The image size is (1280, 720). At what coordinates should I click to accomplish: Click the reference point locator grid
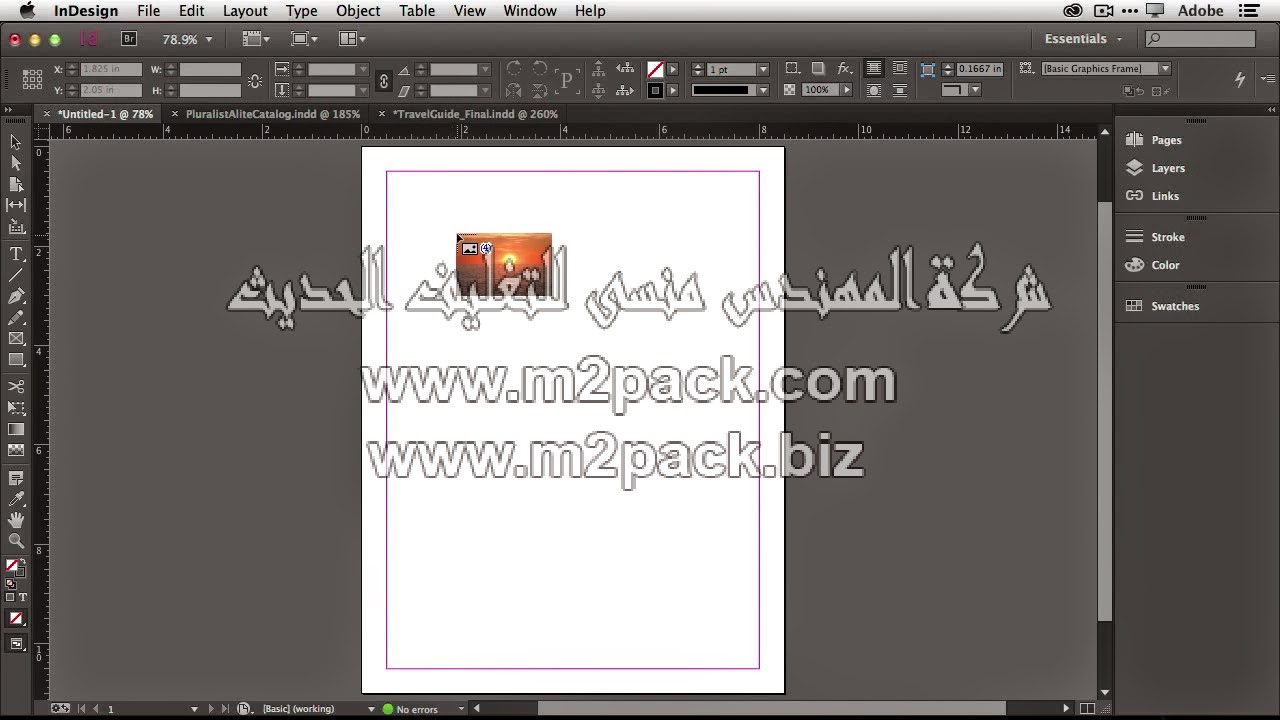pyautogui.click(x=32, y=79)
